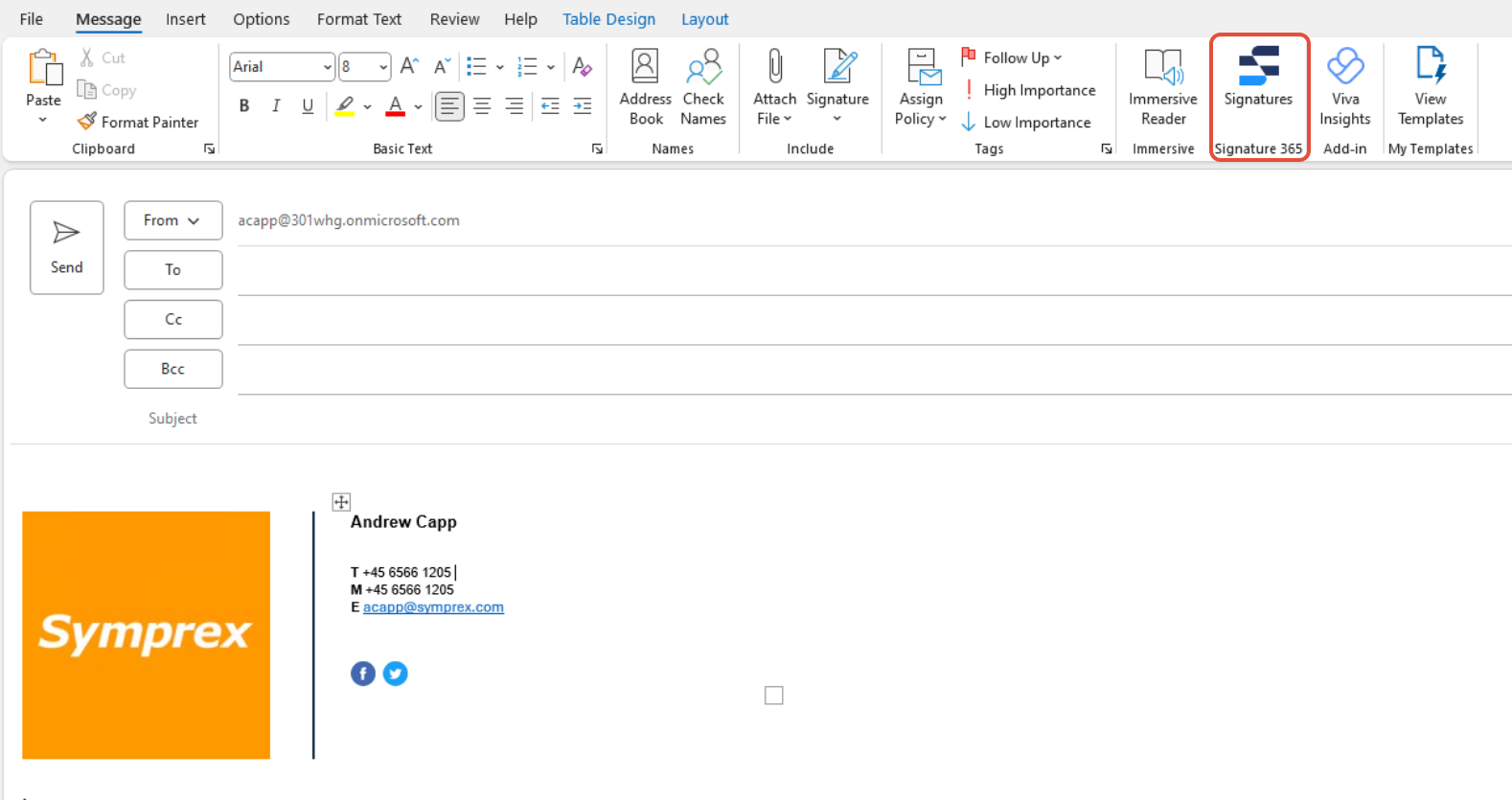Open Viva Insights add-in
This screenshot has width=1512, height=800.
click(x=1345, y=87)
